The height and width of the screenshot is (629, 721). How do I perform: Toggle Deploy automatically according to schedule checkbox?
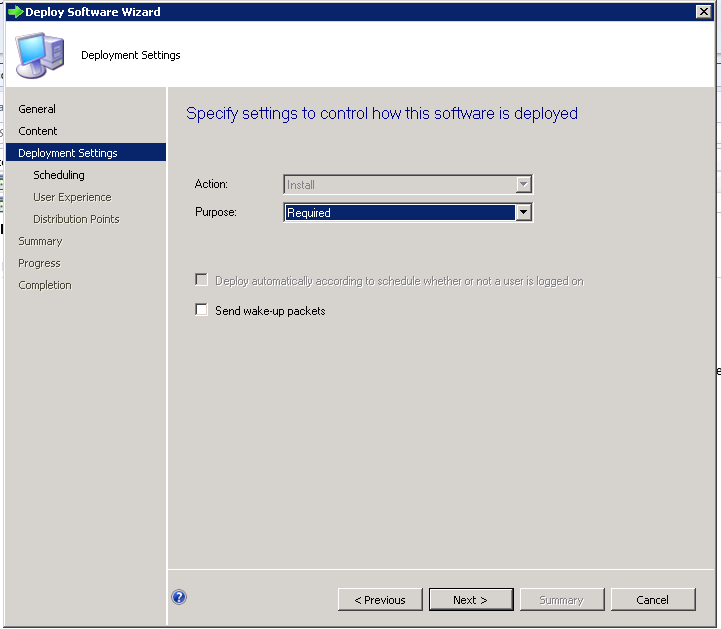(201, 280)
